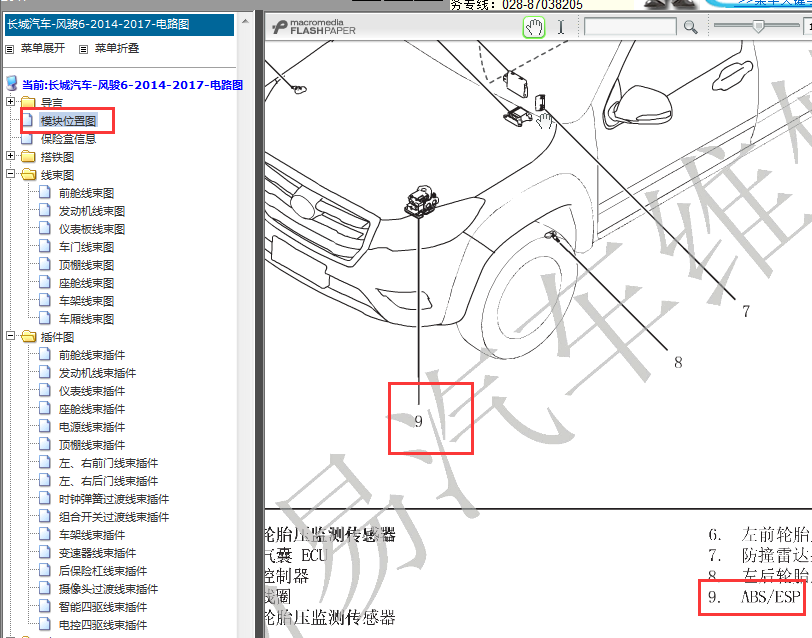The image size is (812, 638).
Task: Open 后保险杠线束插件 page
Action: coord(103,571)
